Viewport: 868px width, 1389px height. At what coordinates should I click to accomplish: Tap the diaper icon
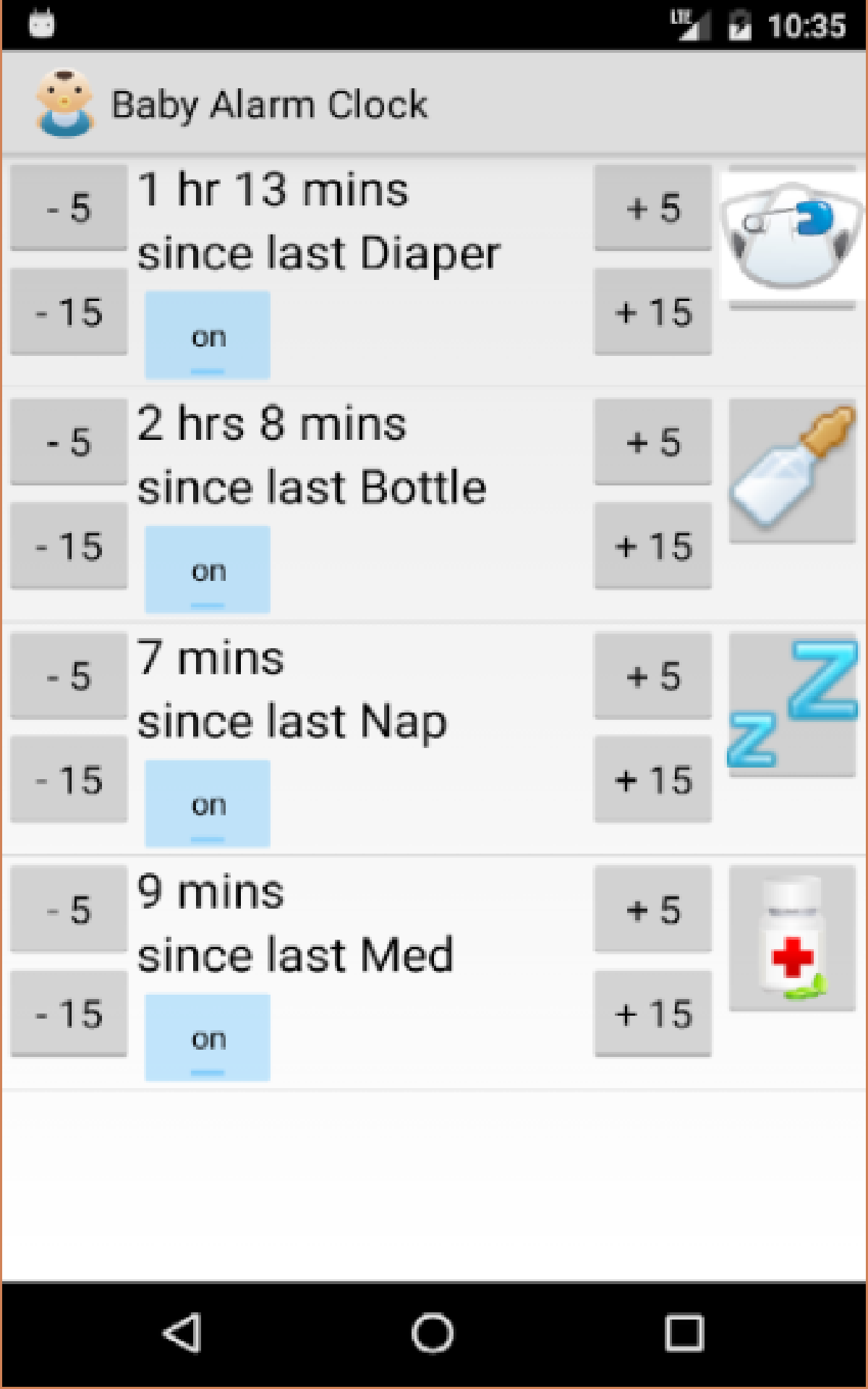click(x=792, y=237)
